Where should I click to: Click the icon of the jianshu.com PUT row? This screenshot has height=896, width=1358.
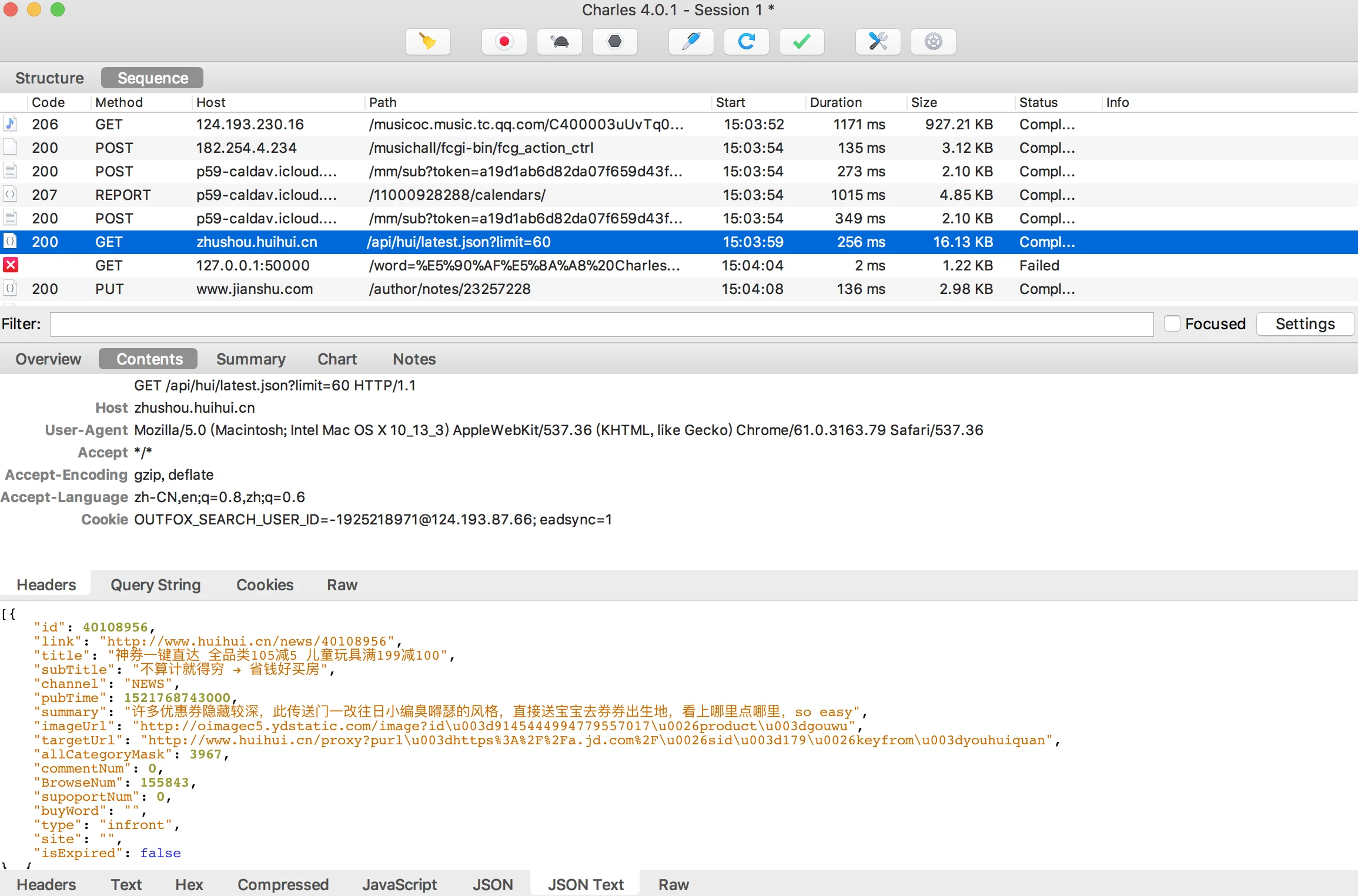point(10,289)
